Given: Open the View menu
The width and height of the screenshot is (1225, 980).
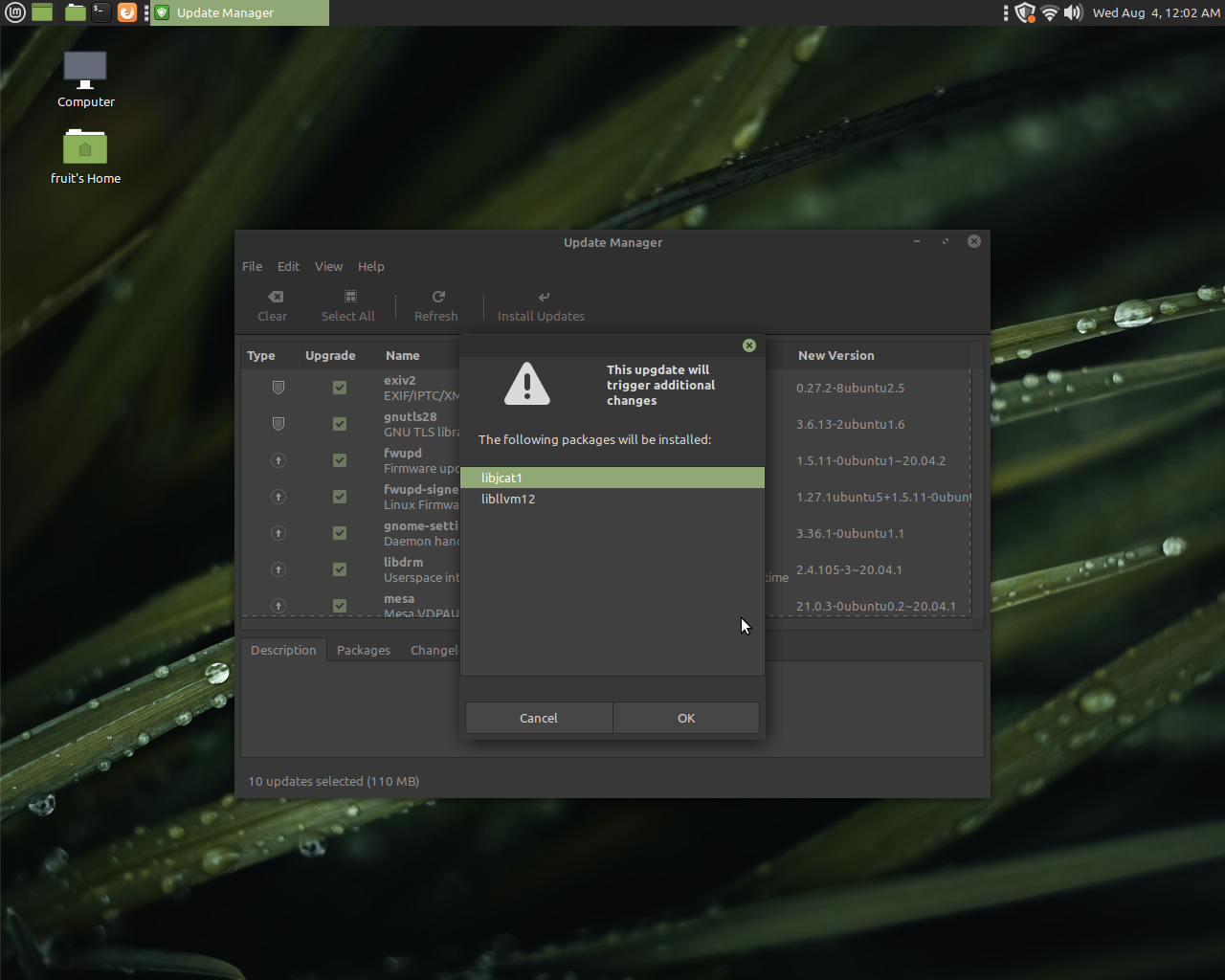Looking at the screenshot, I should click(x=328, y=267).
